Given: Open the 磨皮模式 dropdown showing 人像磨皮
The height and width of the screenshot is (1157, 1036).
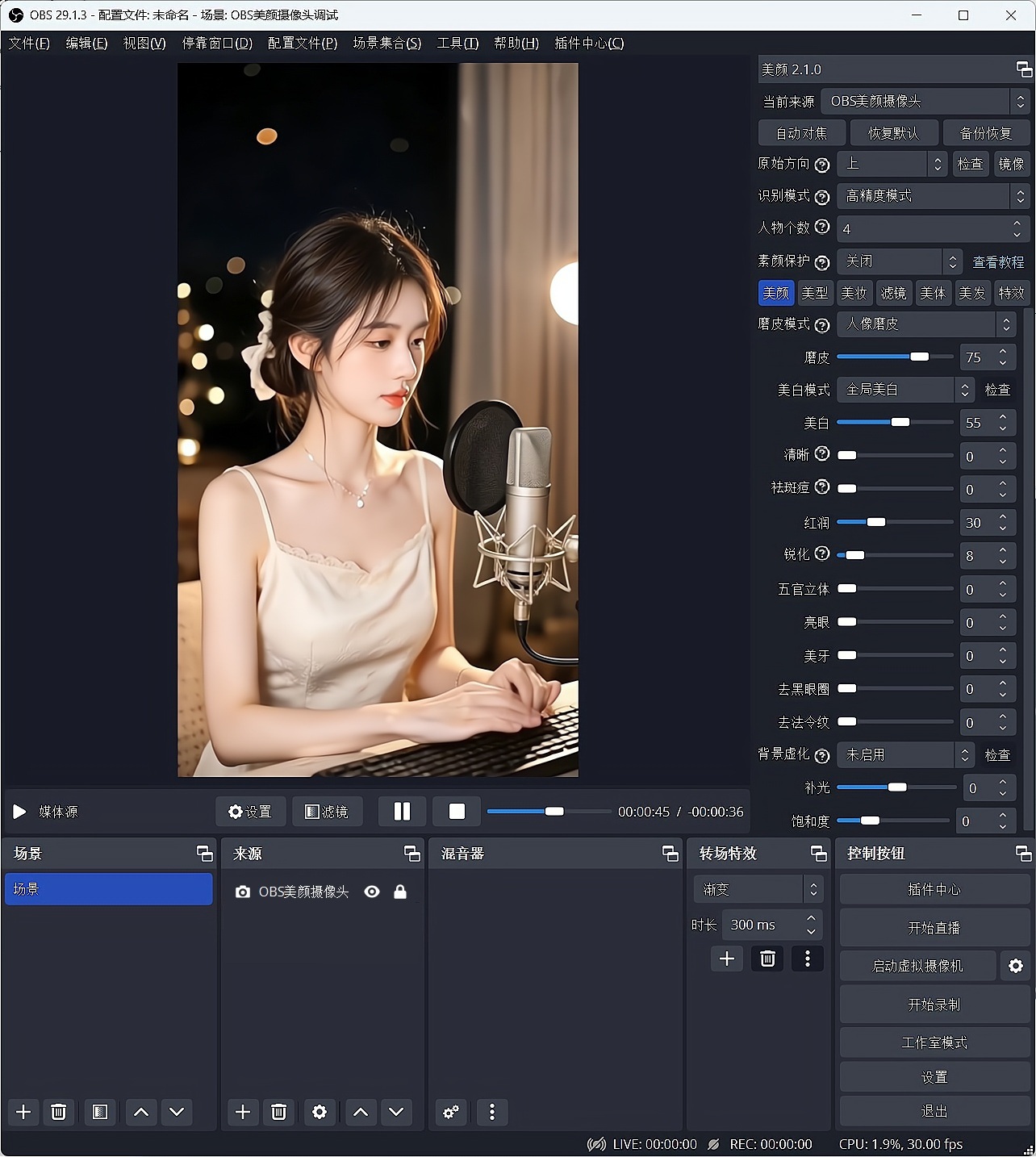Looking at the screenshot, I should [x=925, y=324].
